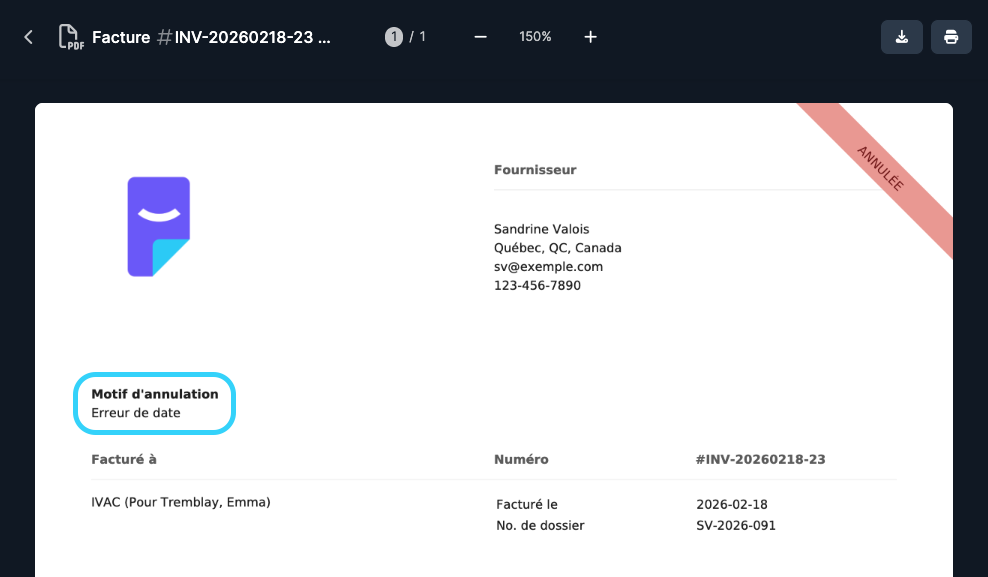Select the 'Erreur de date' cancellation reason
This screenshot has width=988, height=577.
pos(136,413)
